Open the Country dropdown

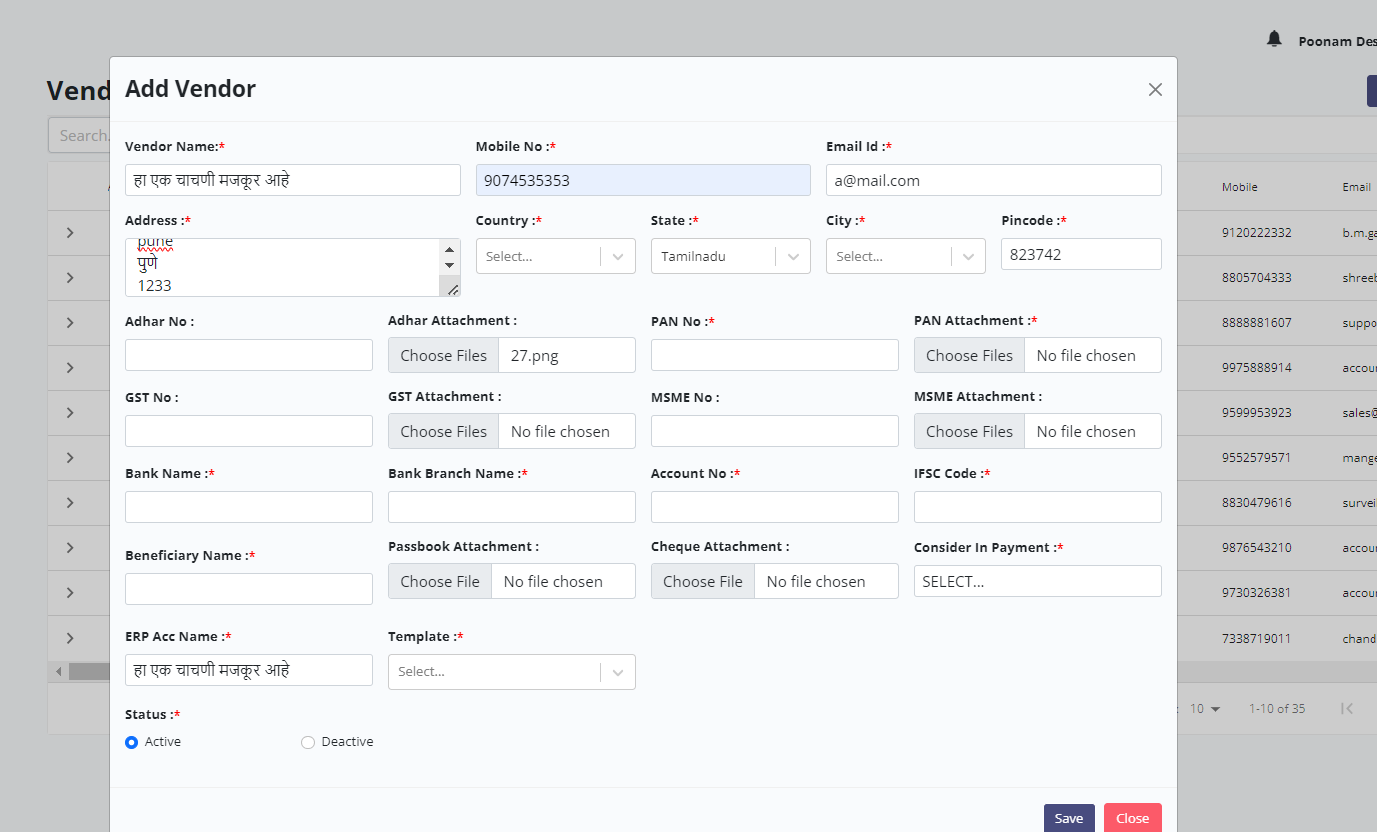(555, 256)
